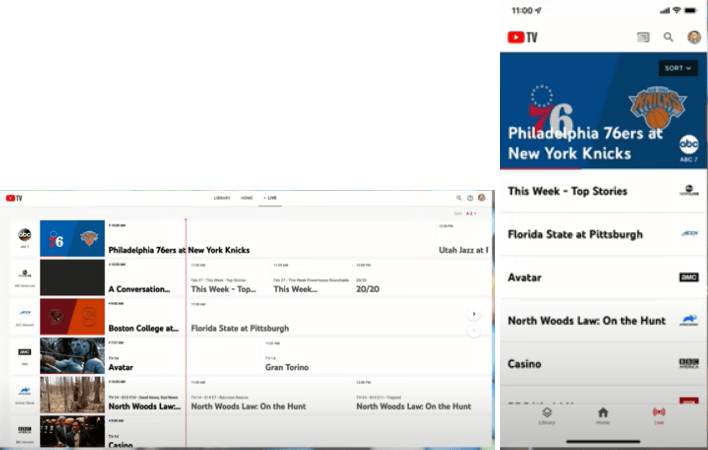Open search in the desktop YouTube TV window
The image size is (708, 450).
coord(459,198)
